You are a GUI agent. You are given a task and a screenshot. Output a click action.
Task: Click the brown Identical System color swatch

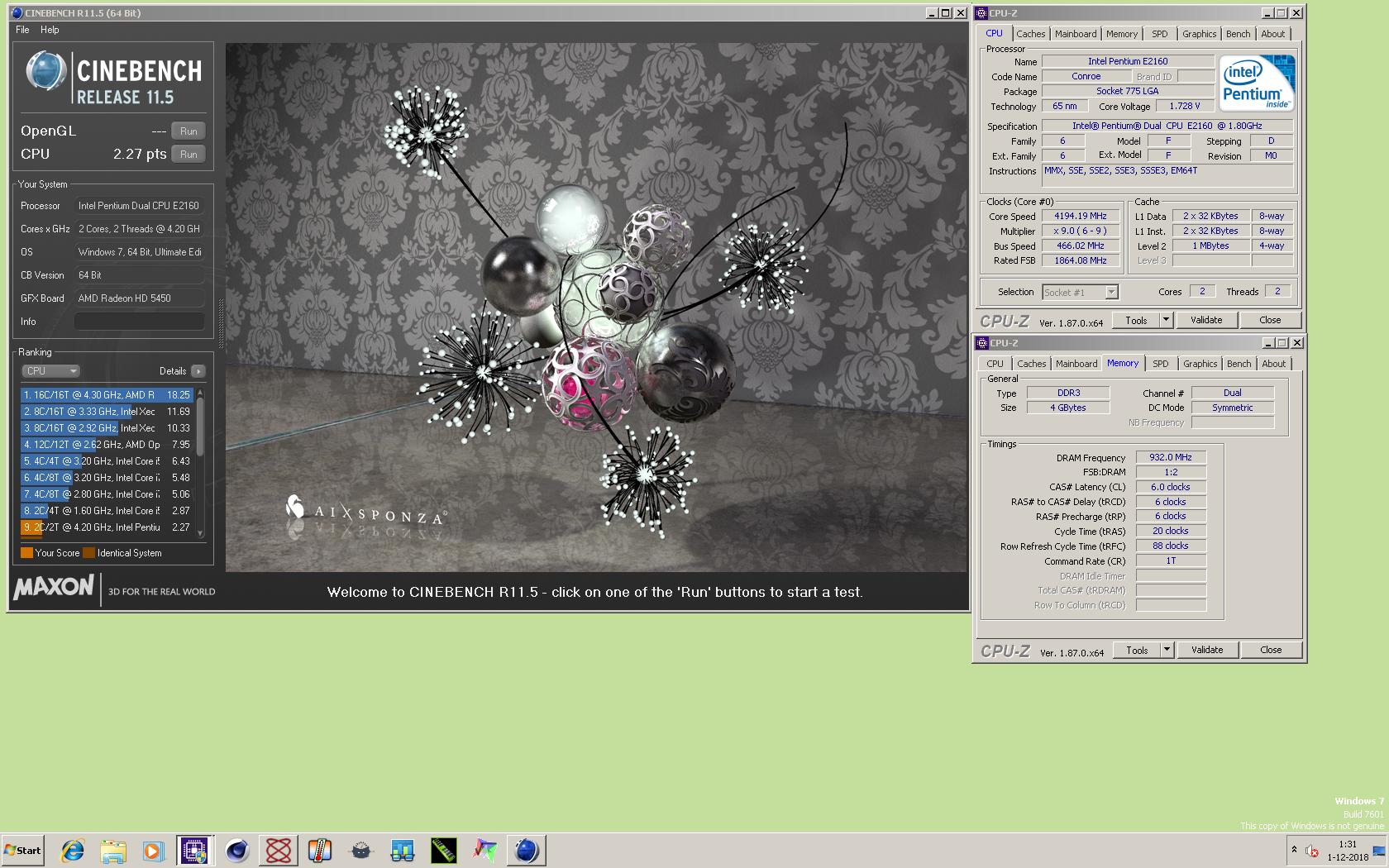pyautogui.click(x=88, y=553)
